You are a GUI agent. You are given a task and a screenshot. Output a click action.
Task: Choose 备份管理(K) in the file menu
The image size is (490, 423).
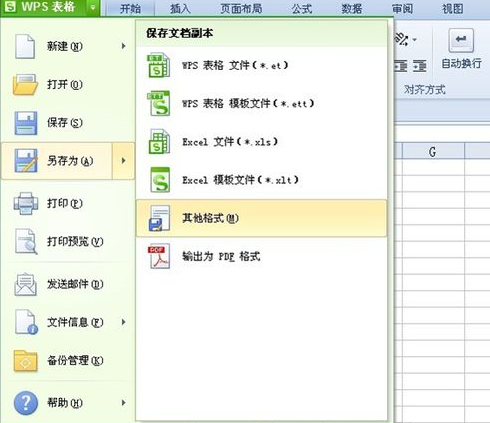click(68, 360)
